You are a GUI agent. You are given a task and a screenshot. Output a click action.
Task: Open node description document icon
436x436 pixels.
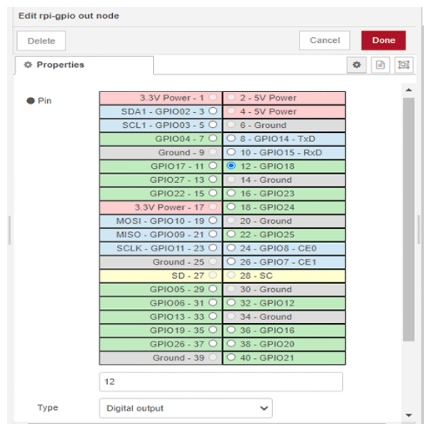pos(380,65)
